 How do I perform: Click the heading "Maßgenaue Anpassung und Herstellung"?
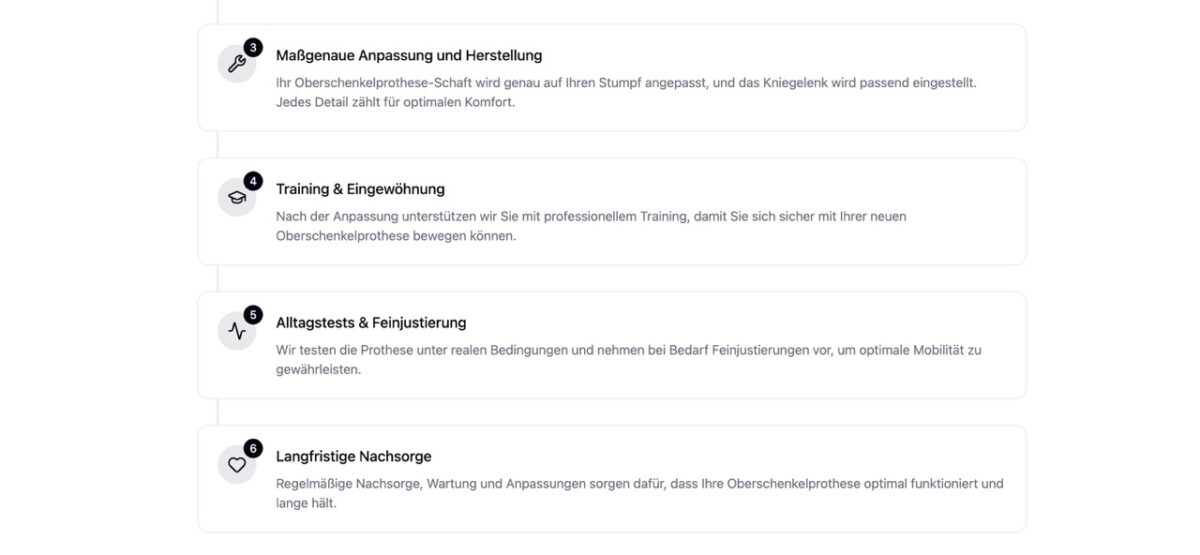pos(409,56)
